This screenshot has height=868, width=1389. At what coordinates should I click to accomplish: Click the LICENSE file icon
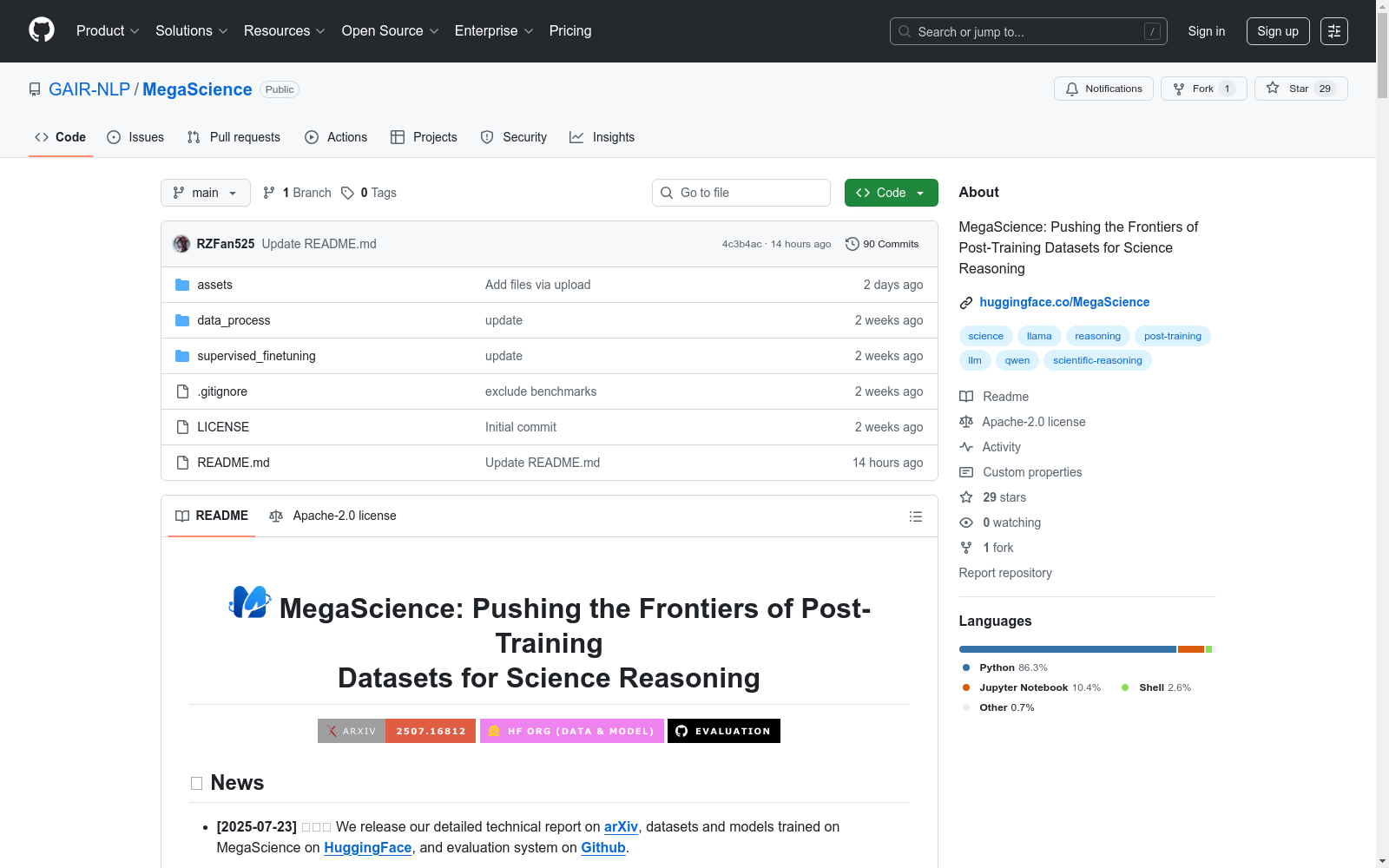tap(182, 427)
